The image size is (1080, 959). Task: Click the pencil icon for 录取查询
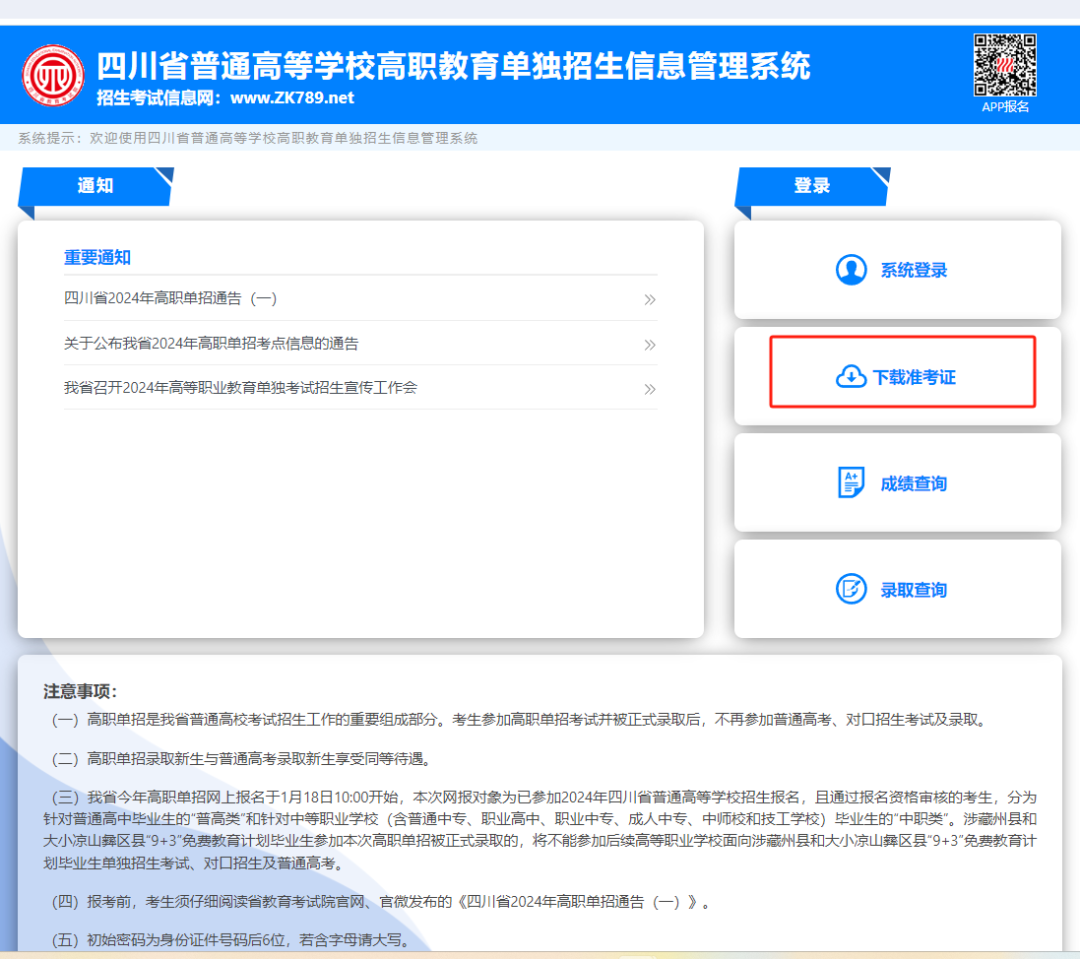coord(850,589)
